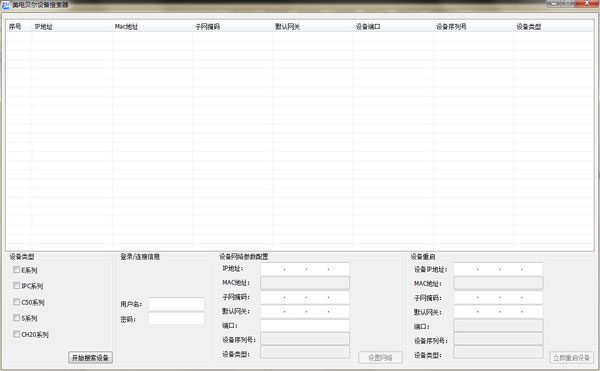The image size is (600, 371).
Task: Click the IP地址 field under 设备网络参数配置
Action: [x=305, y=269]
